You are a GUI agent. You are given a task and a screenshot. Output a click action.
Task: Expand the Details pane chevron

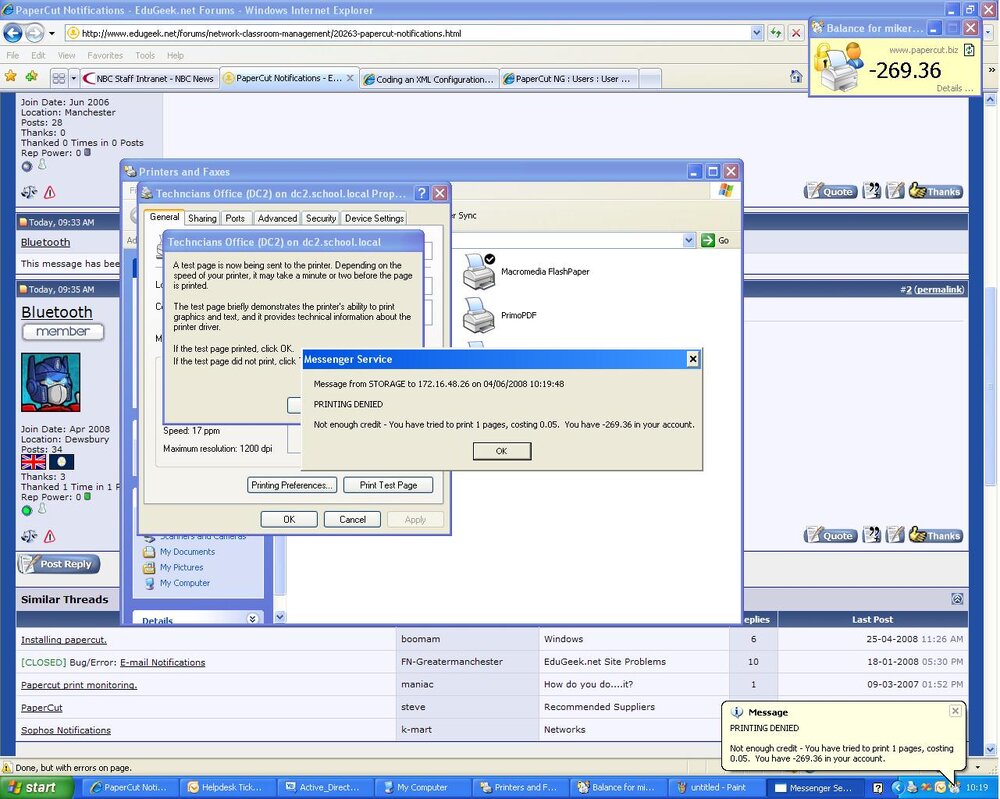[x=253, y=619]
